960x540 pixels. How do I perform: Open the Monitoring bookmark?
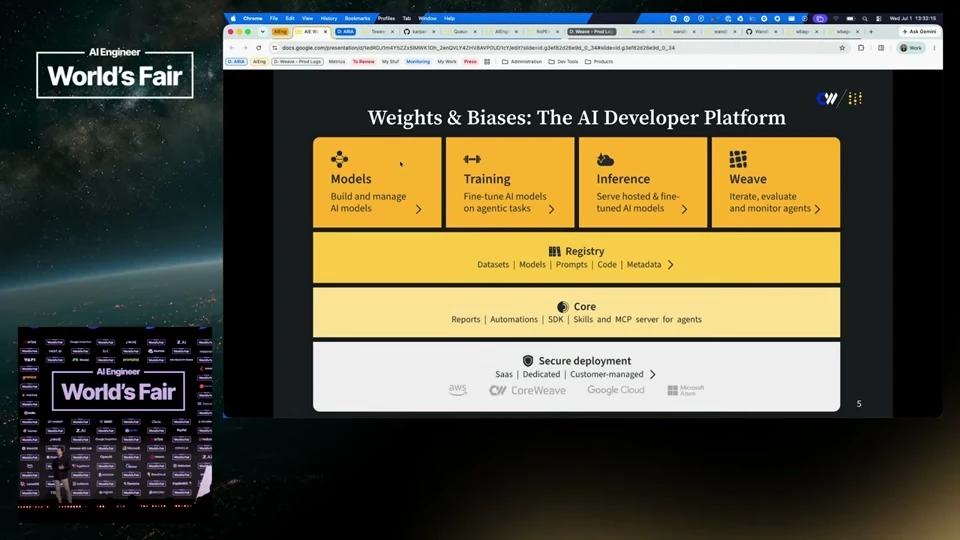coord(418,62)
